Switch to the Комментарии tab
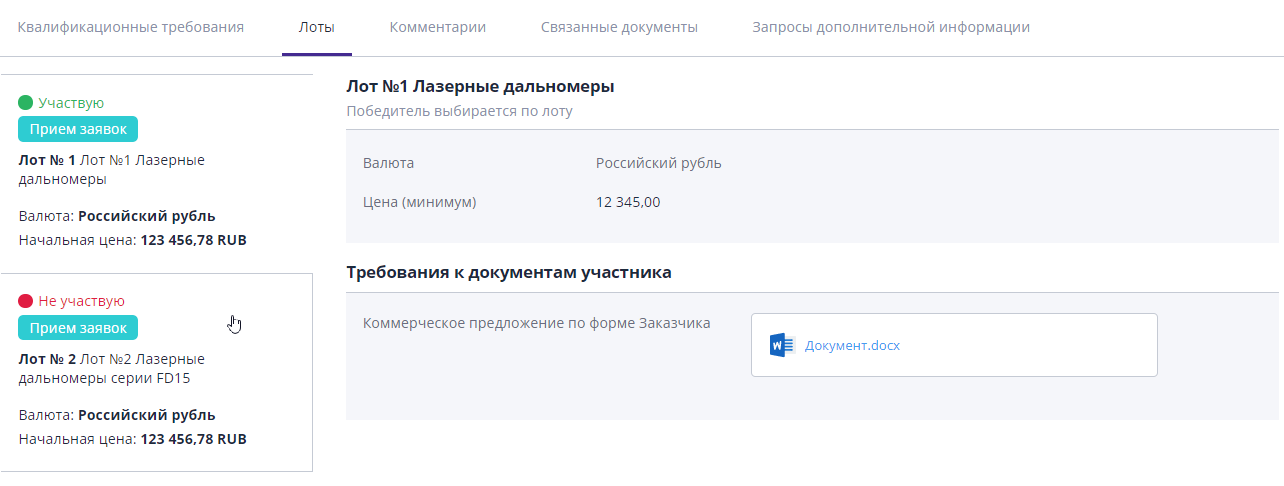 [x=438, y=27]
